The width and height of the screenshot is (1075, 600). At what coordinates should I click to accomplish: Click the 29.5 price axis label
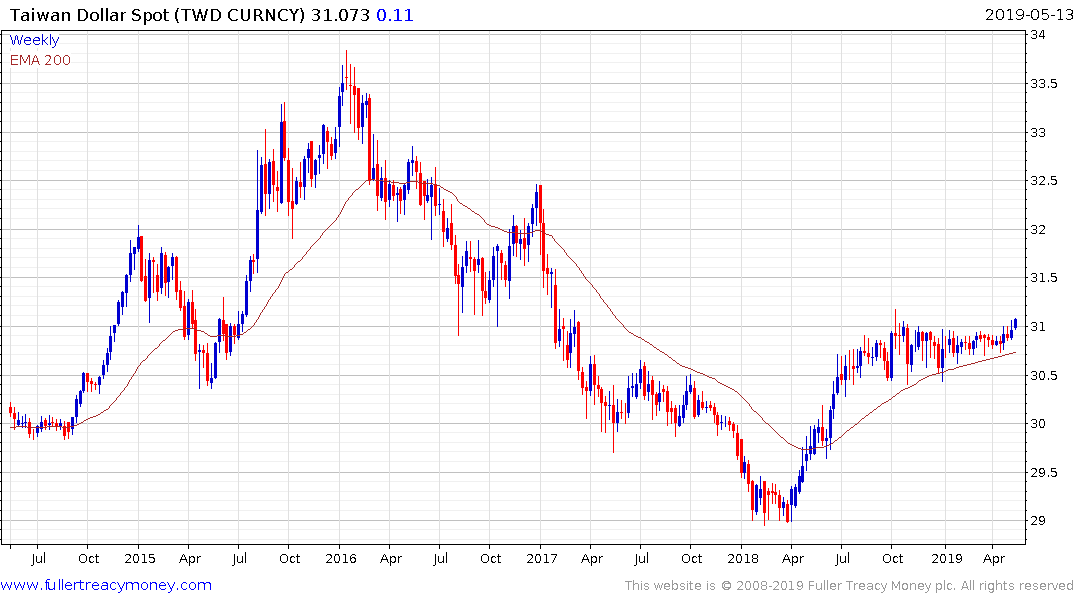click(x=1043, y=472)
